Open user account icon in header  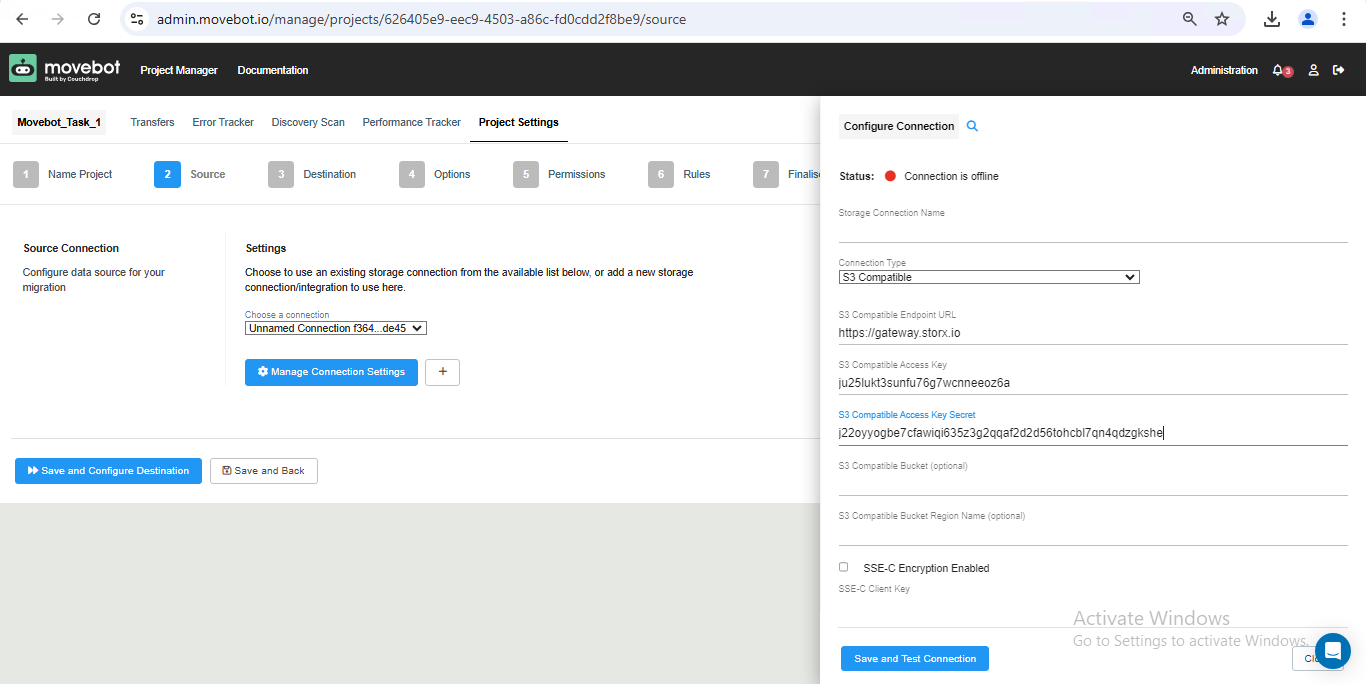pos(1314,70)
